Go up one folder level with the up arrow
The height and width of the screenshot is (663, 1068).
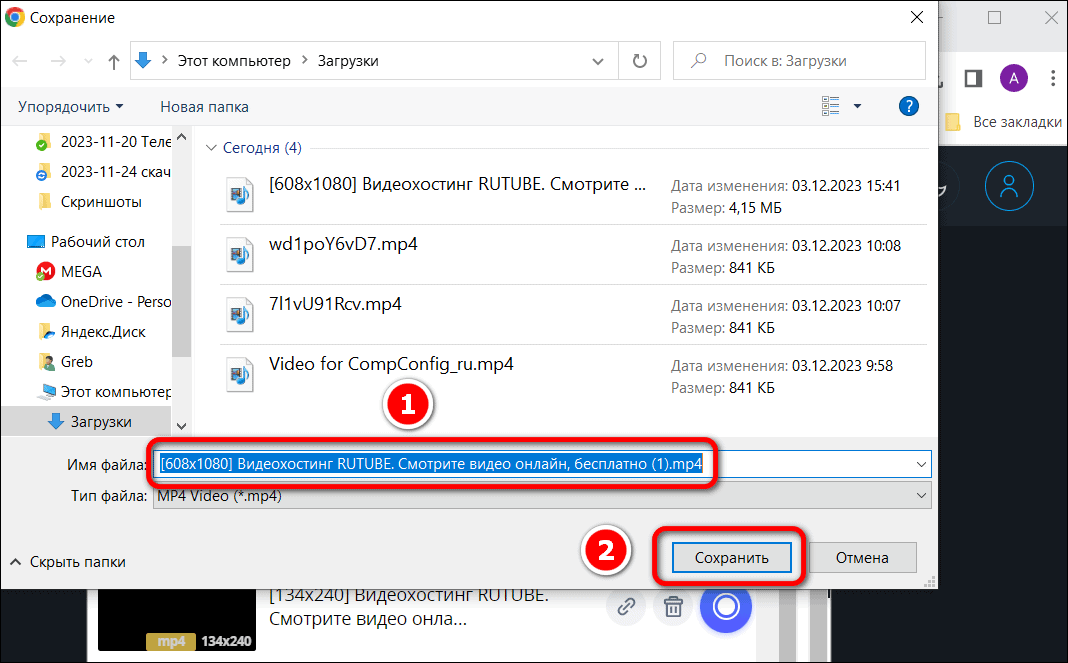(x=114, y=61)
